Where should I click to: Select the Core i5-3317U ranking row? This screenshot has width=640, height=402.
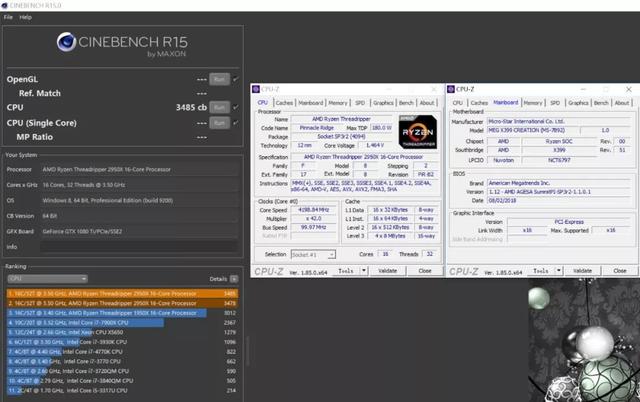(122, 391)
